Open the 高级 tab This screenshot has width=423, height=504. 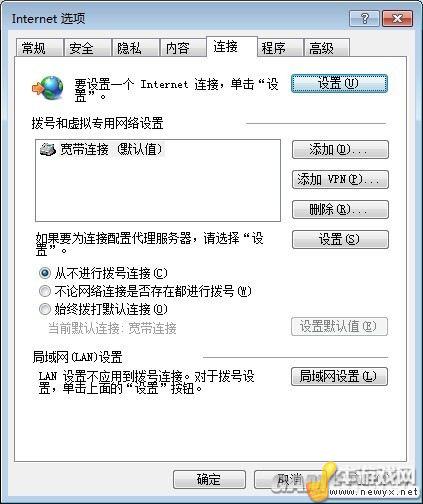coord(327,48)
